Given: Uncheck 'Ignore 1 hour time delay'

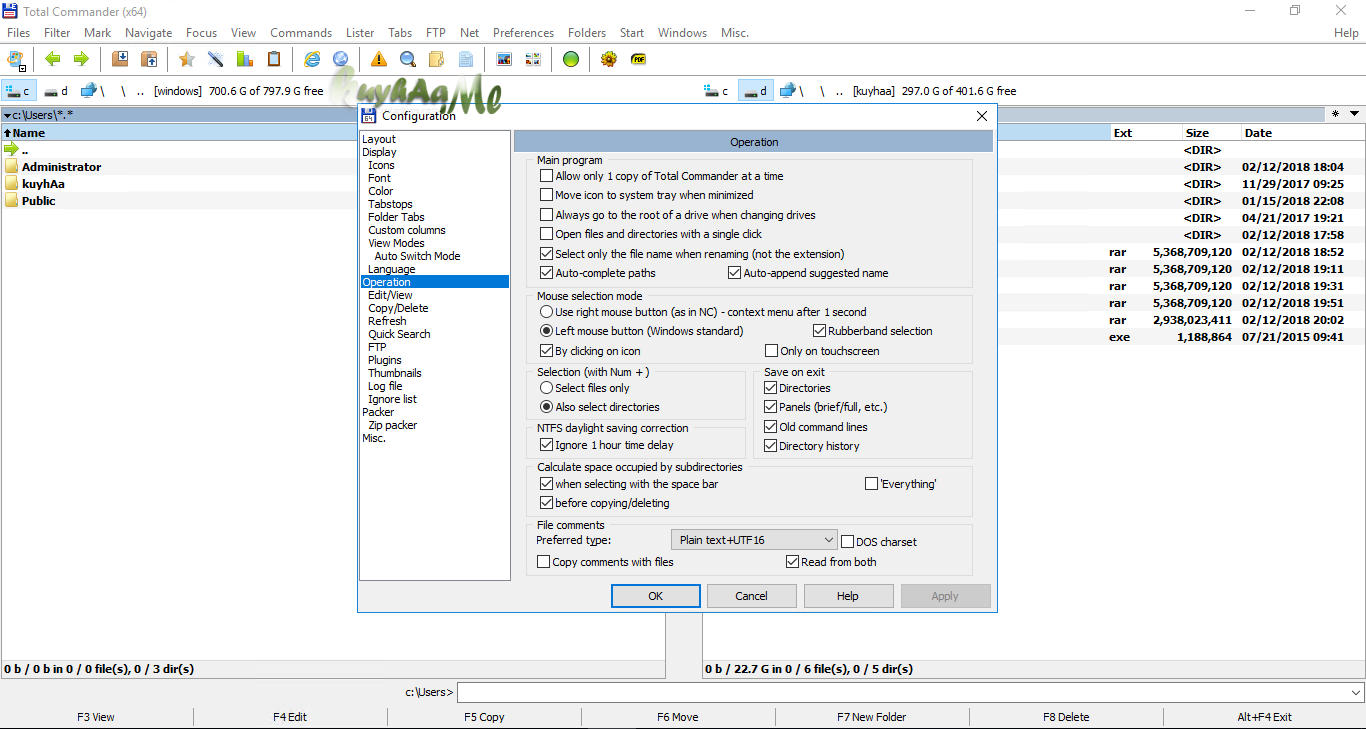Looking at the screenshot, I should click(x=547, y=445).
